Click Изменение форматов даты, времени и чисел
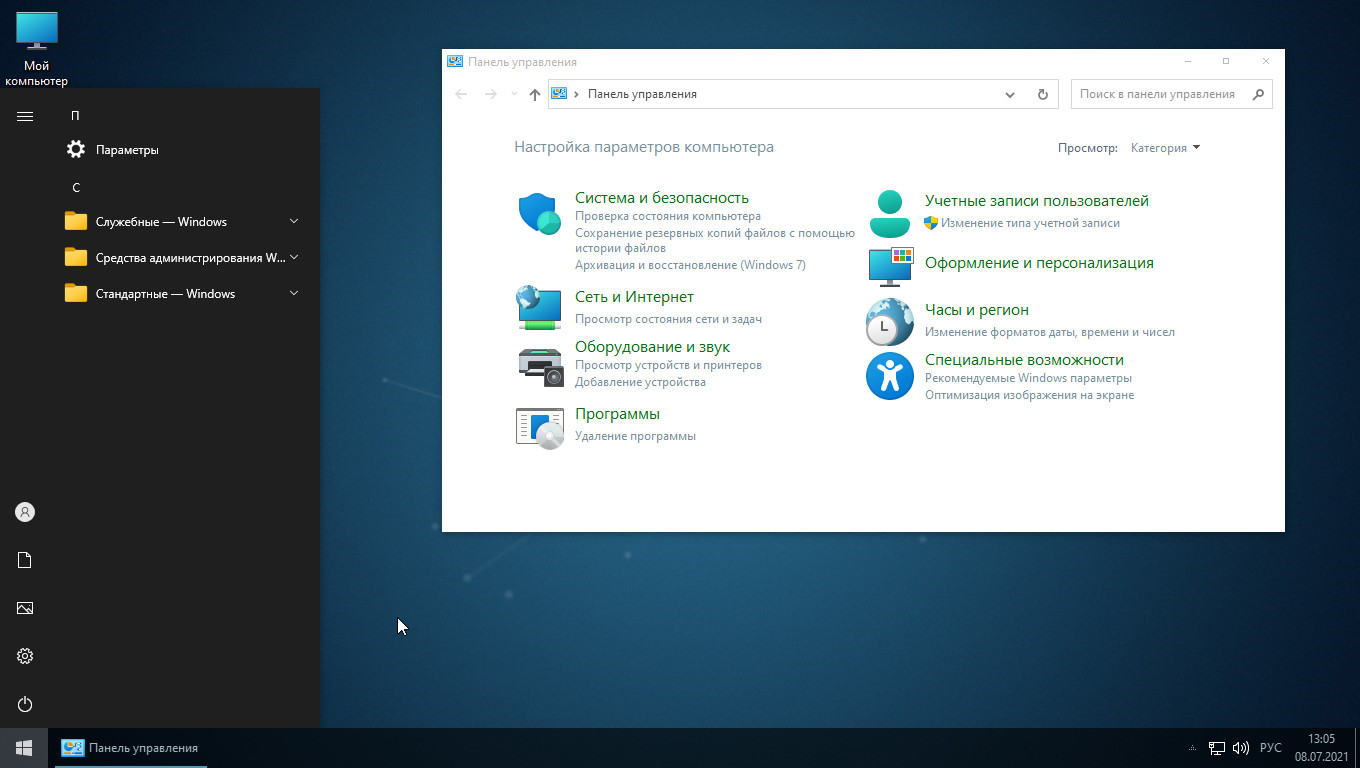The height and width of the screenshot is (768, 1360). (x=1050, y=332)
